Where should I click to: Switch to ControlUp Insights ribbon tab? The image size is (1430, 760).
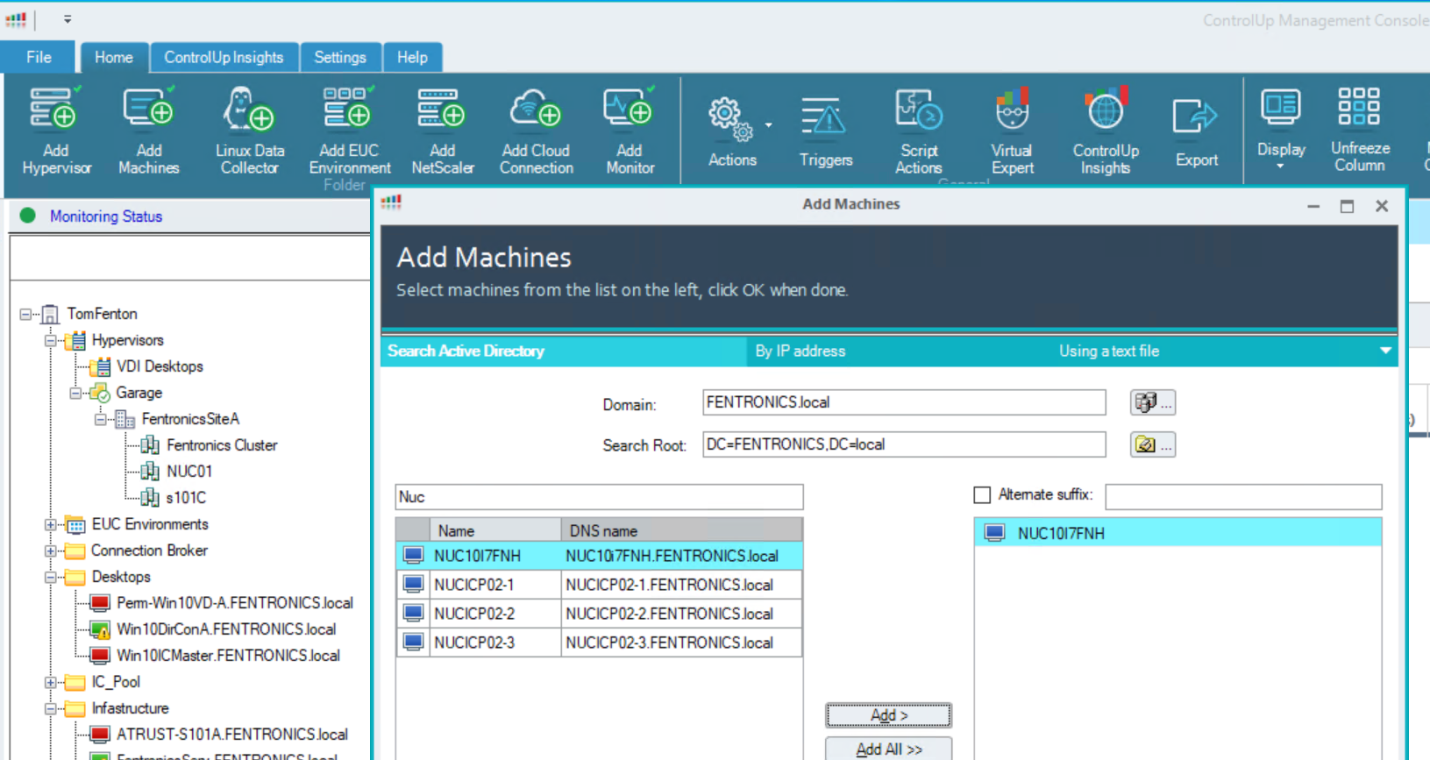pos(224,57)
